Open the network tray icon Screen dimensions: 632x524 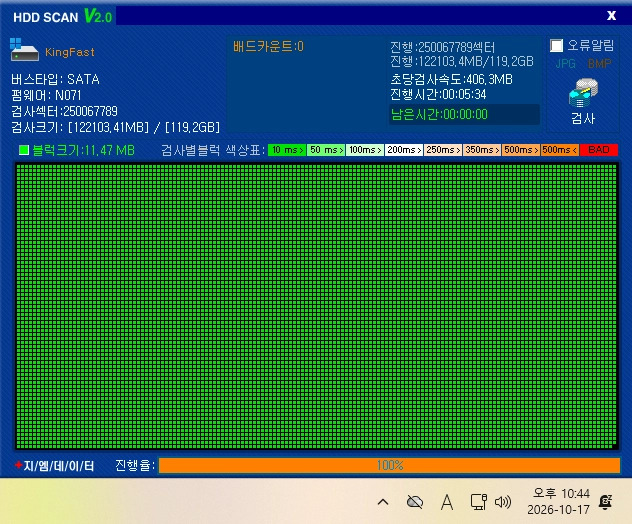click(x=479, y=502)
